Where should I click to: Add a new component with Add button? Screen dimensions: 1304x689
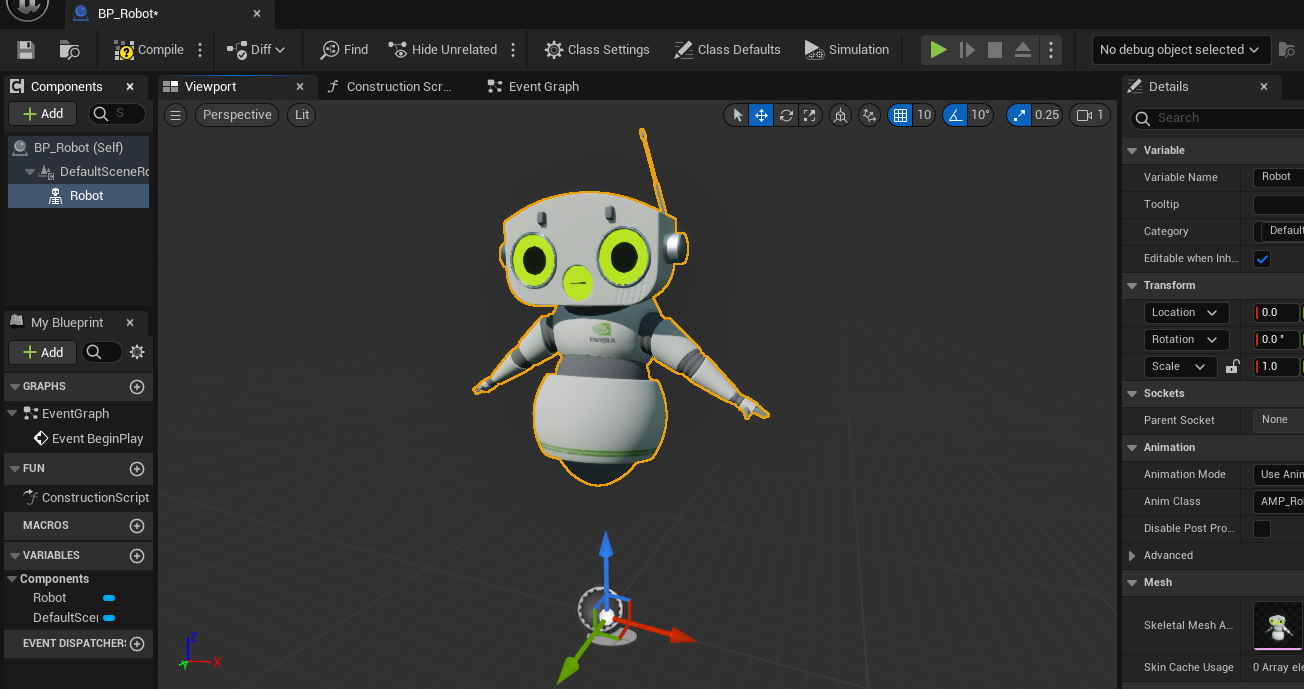[x=43, y=114]
